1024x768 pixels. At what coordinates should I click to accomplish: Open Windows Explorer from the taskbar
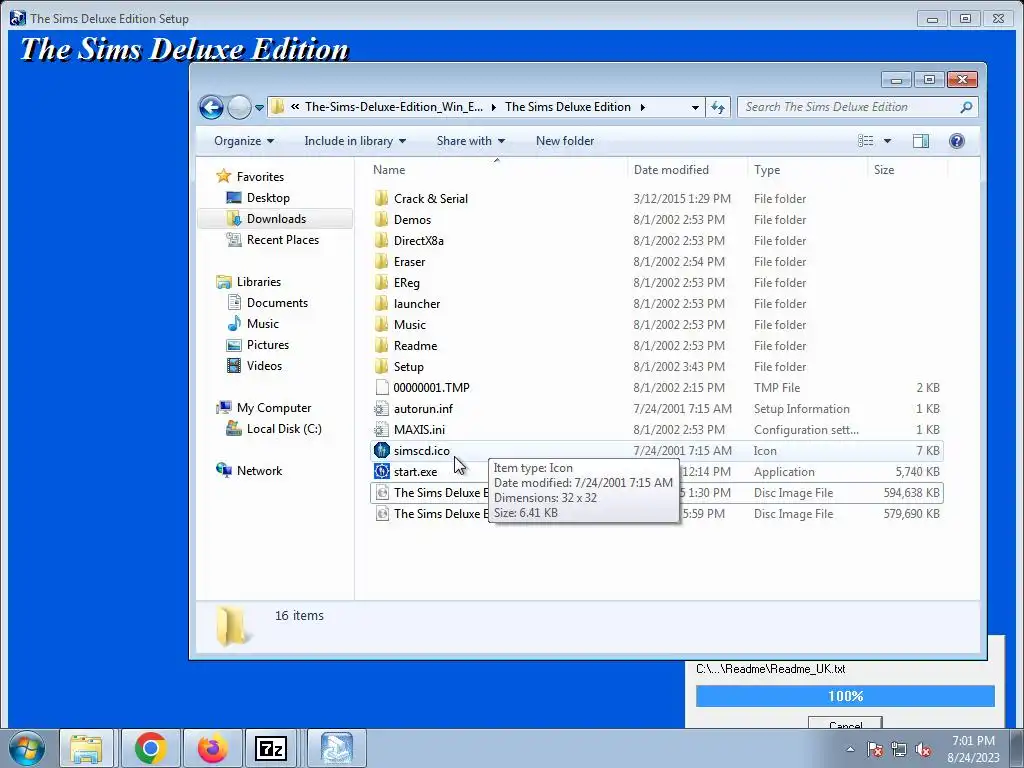[86, 748]
